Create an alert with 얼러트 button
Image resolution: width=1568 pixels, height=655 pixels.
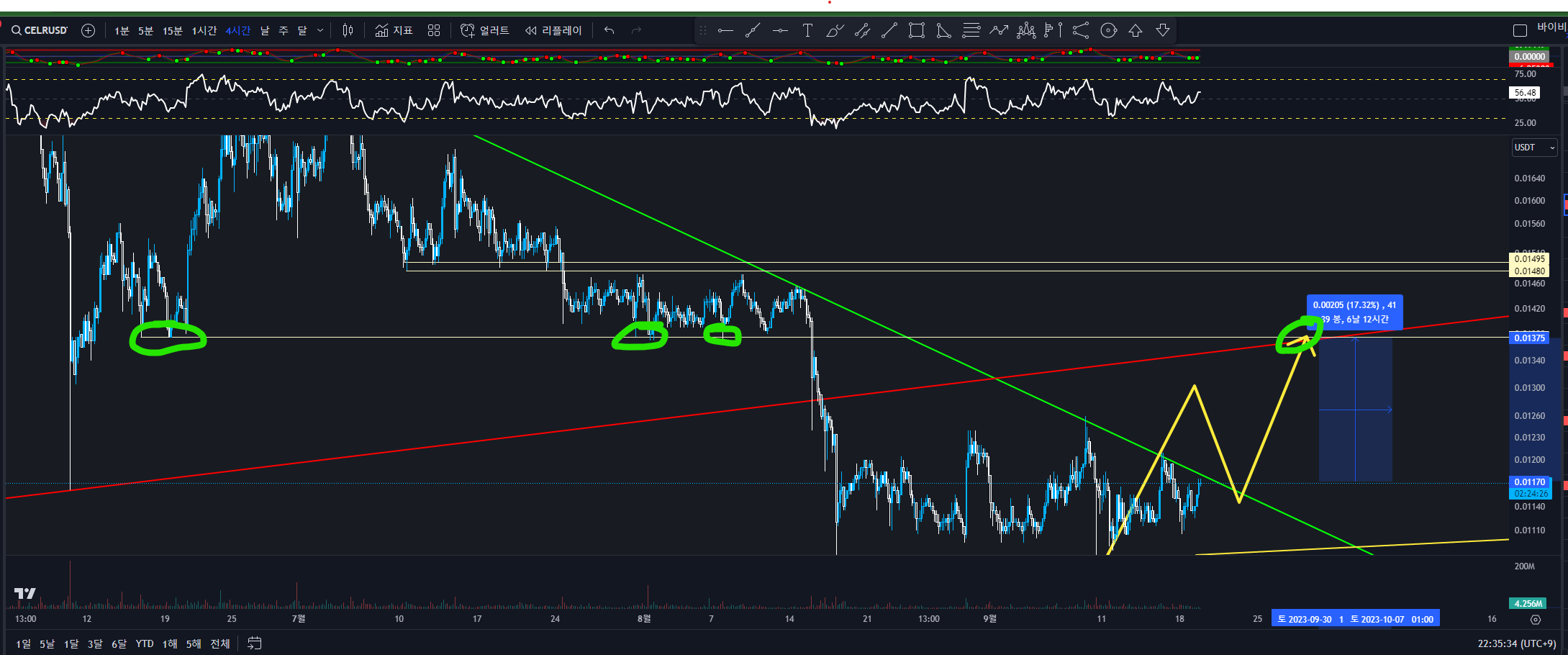click(484, 30)
